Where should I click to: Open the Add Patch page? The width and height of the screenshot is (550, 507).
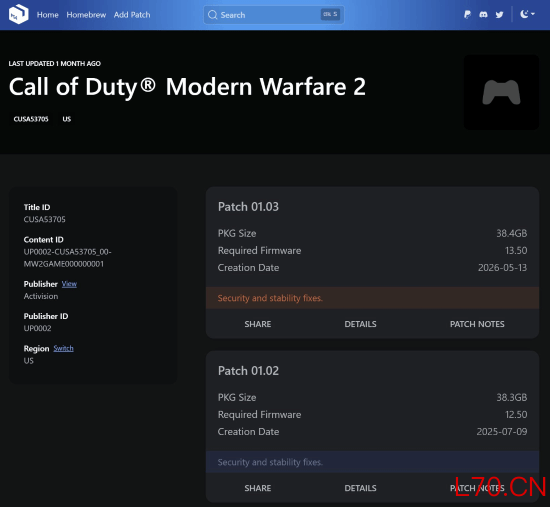(132, 15)
